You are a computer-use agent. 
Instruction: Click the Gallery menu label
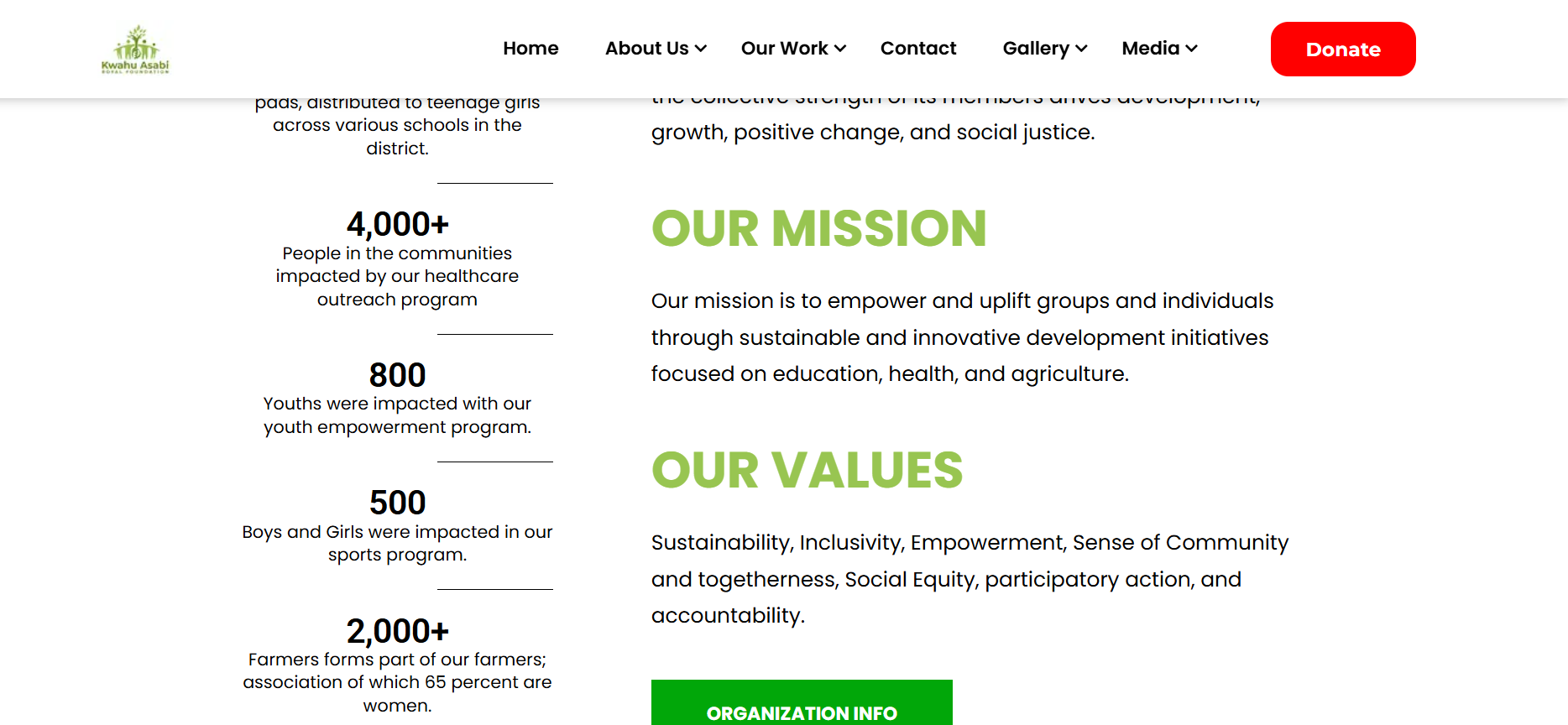[x=1036, y=49]
